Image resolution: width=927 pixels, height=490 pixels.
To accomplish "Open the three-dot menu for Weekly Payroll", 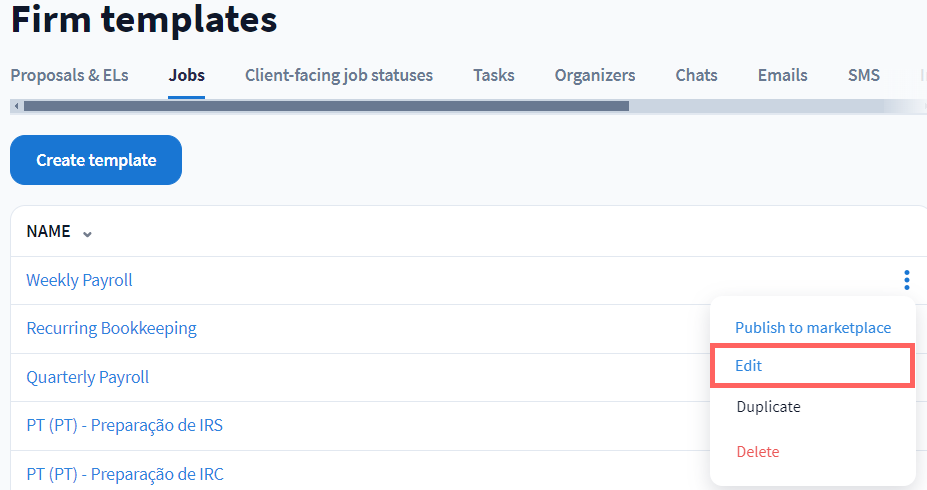I will point(906,280).
